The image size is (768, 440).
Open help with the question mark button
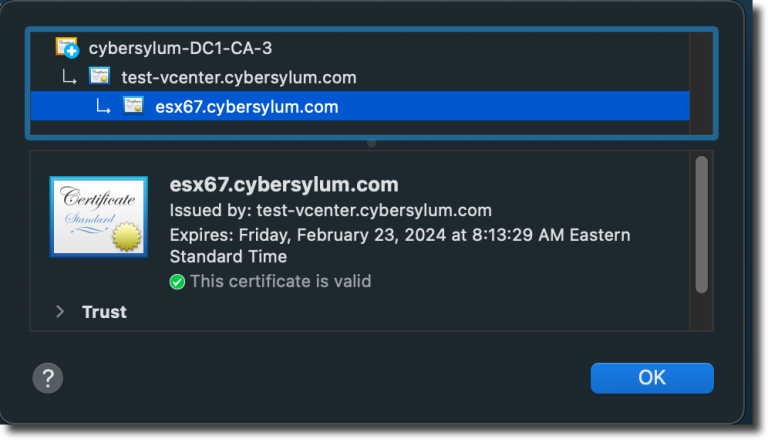pyautogui.click(x=48, y=378)
